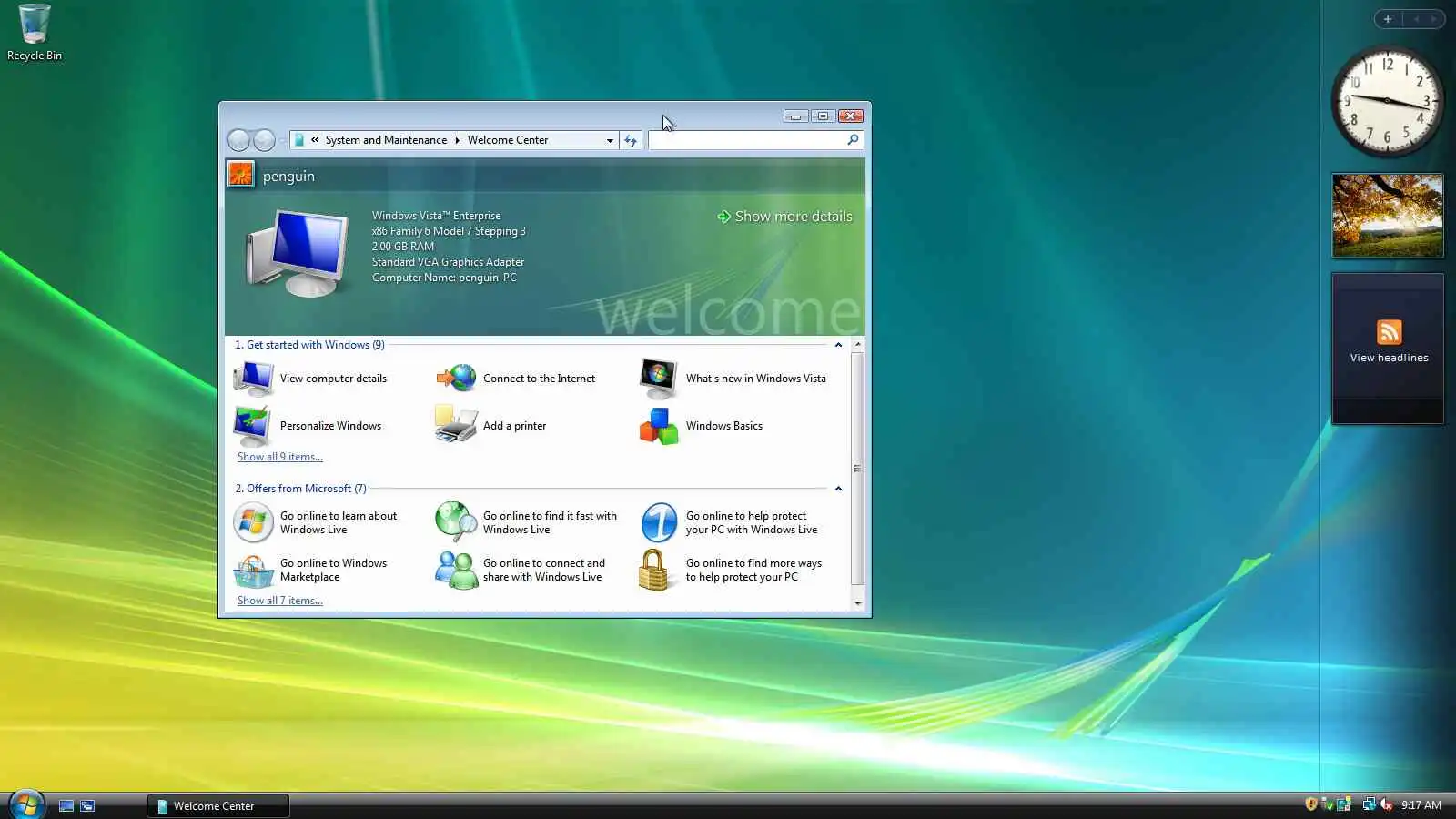Click the 'Windows Vista Enterprise' text
Viewport: 1456px width, 819px height.
436,216
